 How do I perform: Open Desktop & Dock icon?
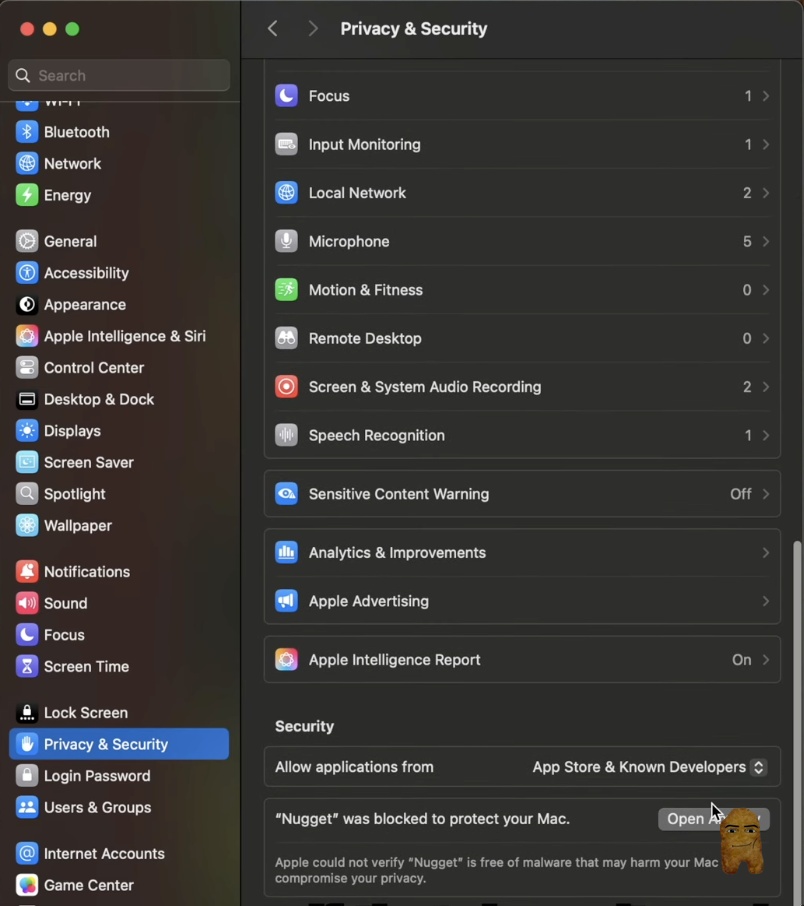click(27, 399)
